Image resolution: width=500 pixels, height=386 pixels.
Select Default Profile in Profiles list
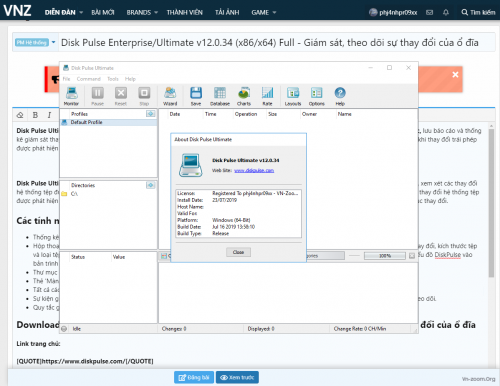click(108, 122)
